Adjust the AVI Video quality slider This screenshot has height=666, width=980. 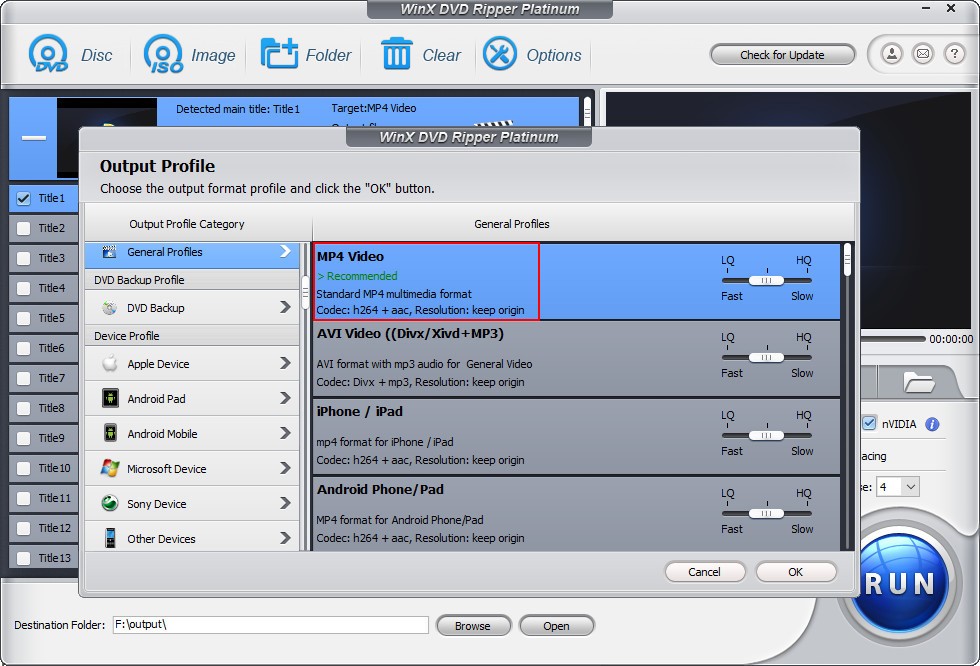(766, 357)
